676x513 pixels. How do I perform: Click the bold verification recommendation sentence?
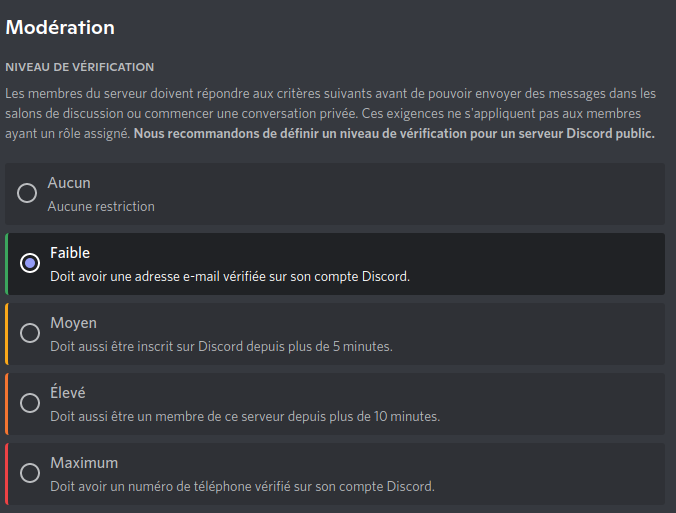394,134
